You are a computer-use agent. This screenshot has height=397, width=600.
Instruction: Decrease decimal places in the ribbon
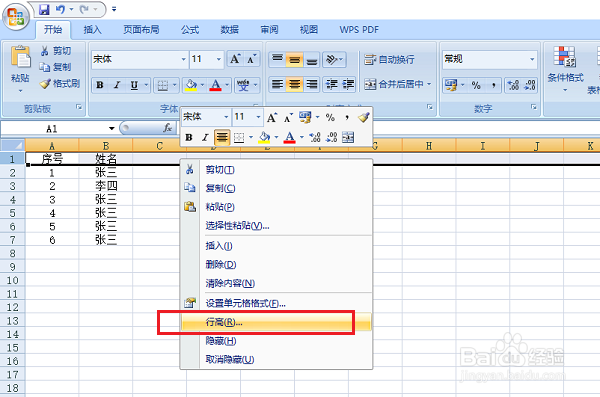click(529, 85)
